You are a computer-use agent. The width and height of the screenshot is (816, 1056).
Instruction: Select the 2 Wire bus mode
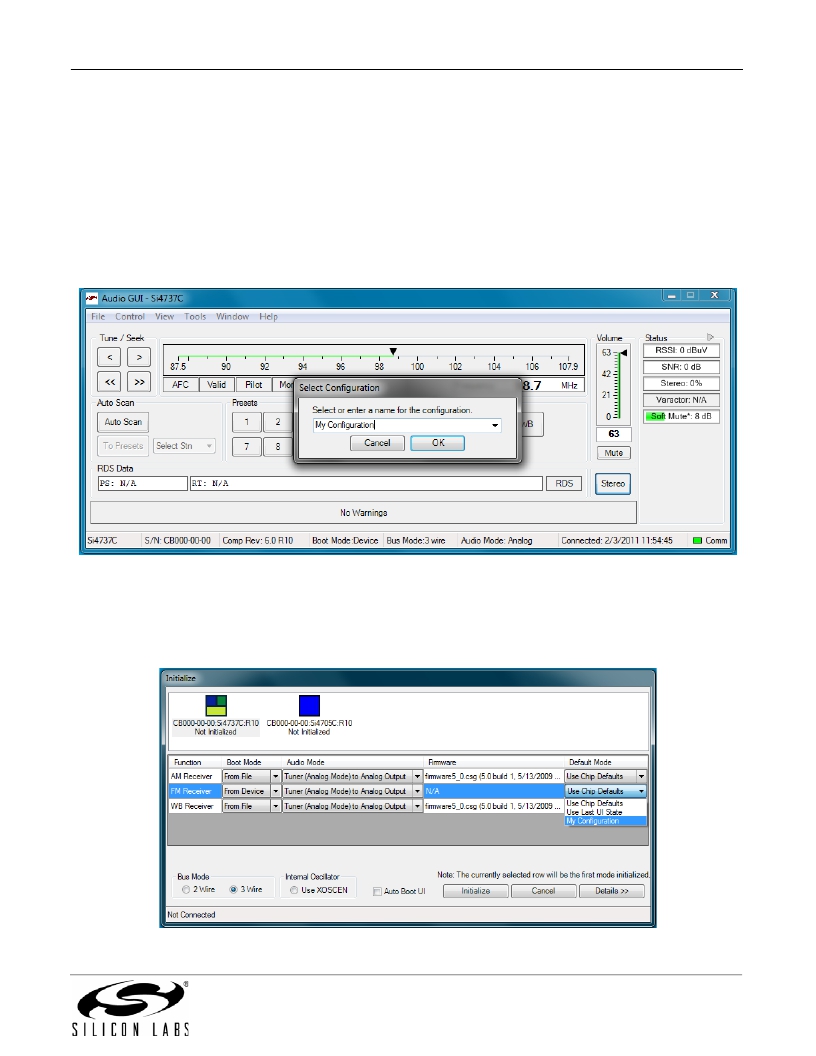tap(186, 890)
